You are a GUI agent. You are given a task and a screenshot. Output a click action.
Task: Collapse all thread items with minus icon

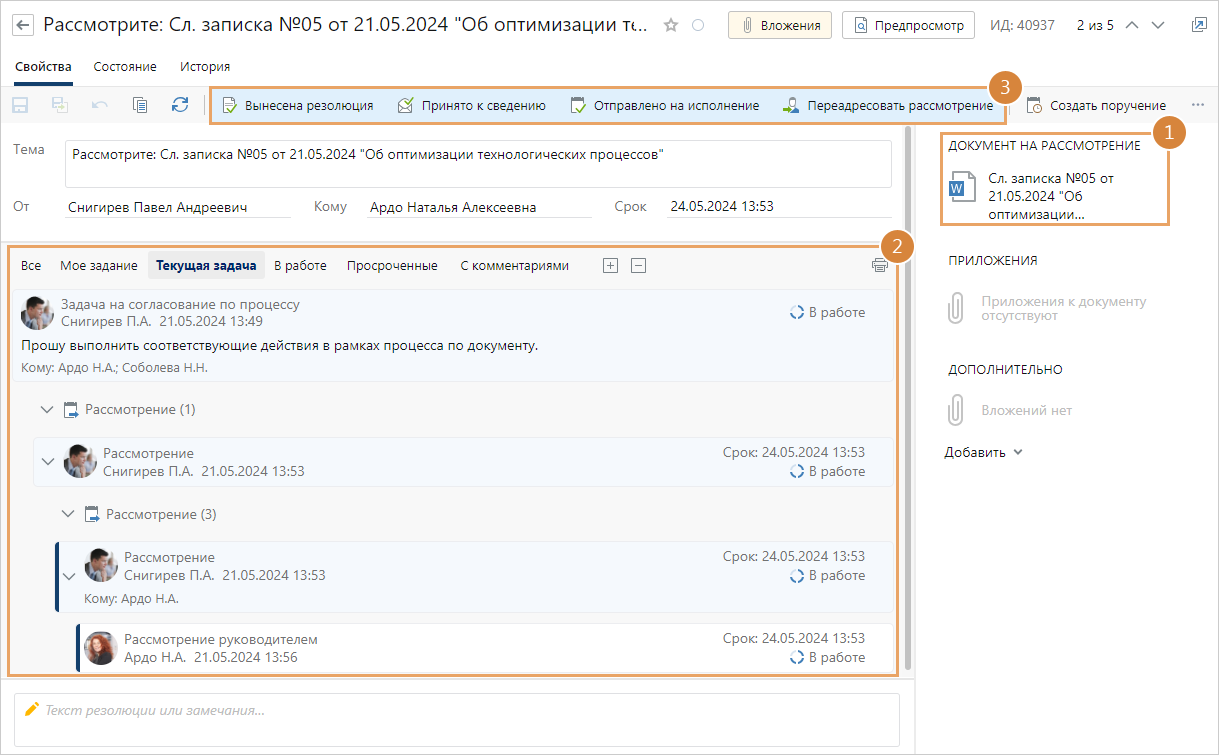[639, 265]
